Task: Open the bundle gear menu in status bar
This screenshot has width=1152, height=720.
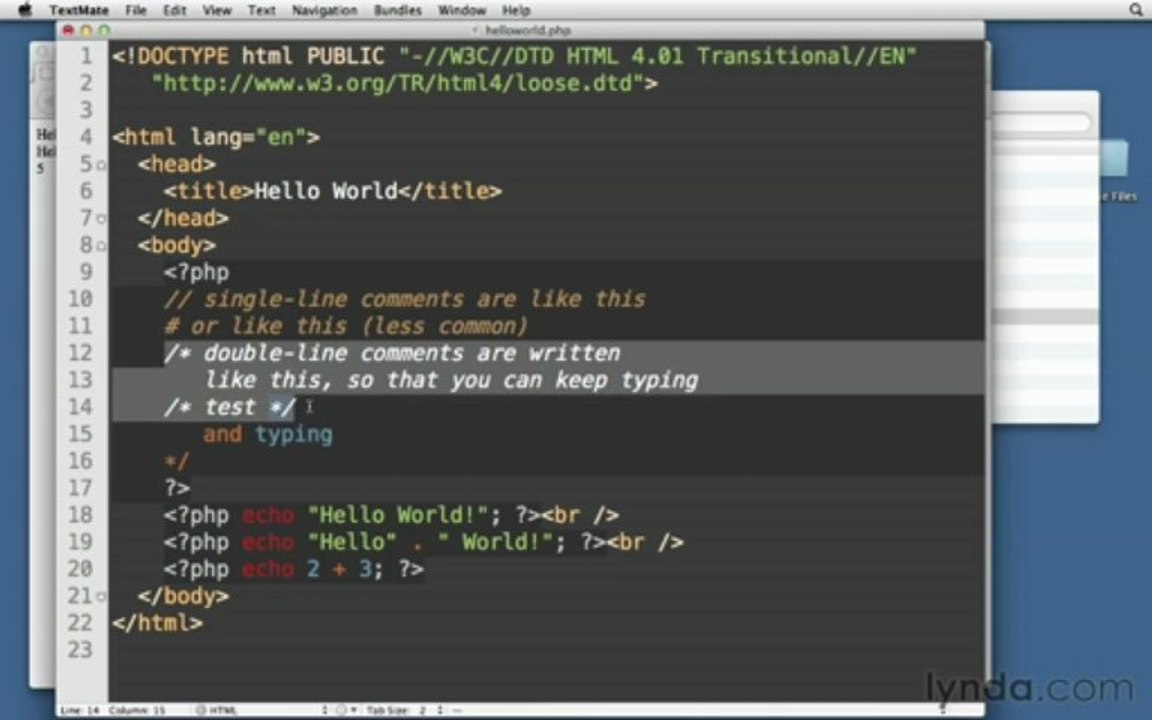Action: click(345, 710)
